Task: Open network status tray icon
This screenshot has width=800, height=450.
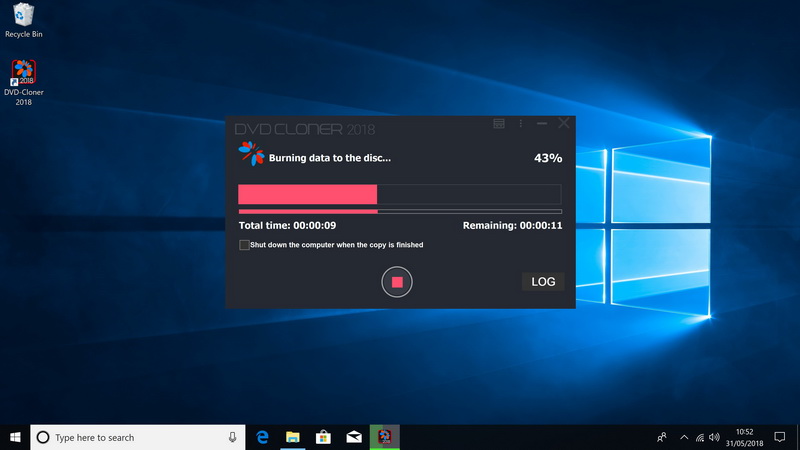Action: 700,437
